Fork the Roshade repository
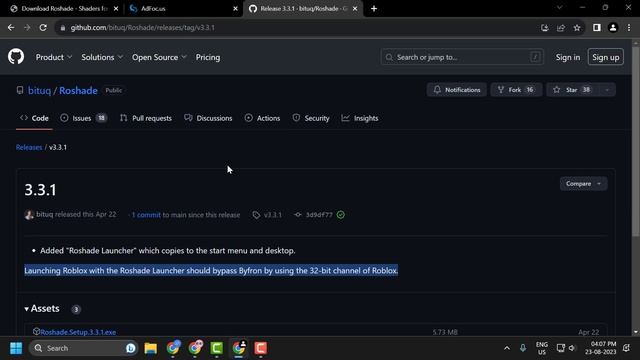 [x=516, y=90]
